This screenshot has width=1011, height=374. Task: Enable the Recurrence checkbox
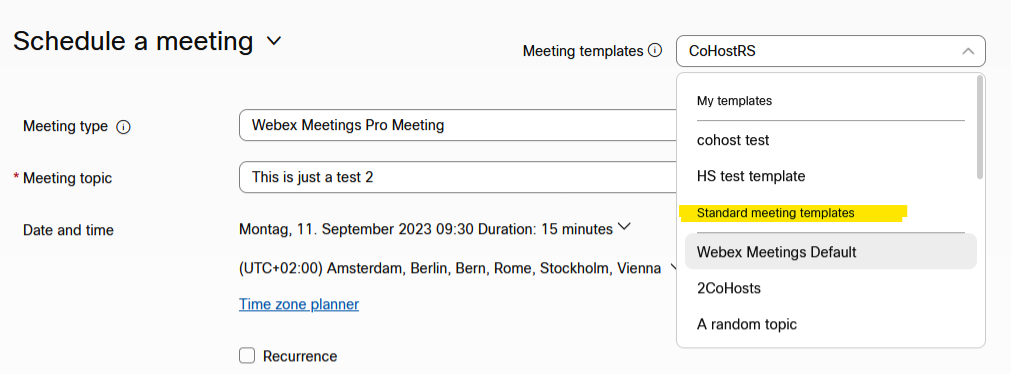(x=247, y=355)
